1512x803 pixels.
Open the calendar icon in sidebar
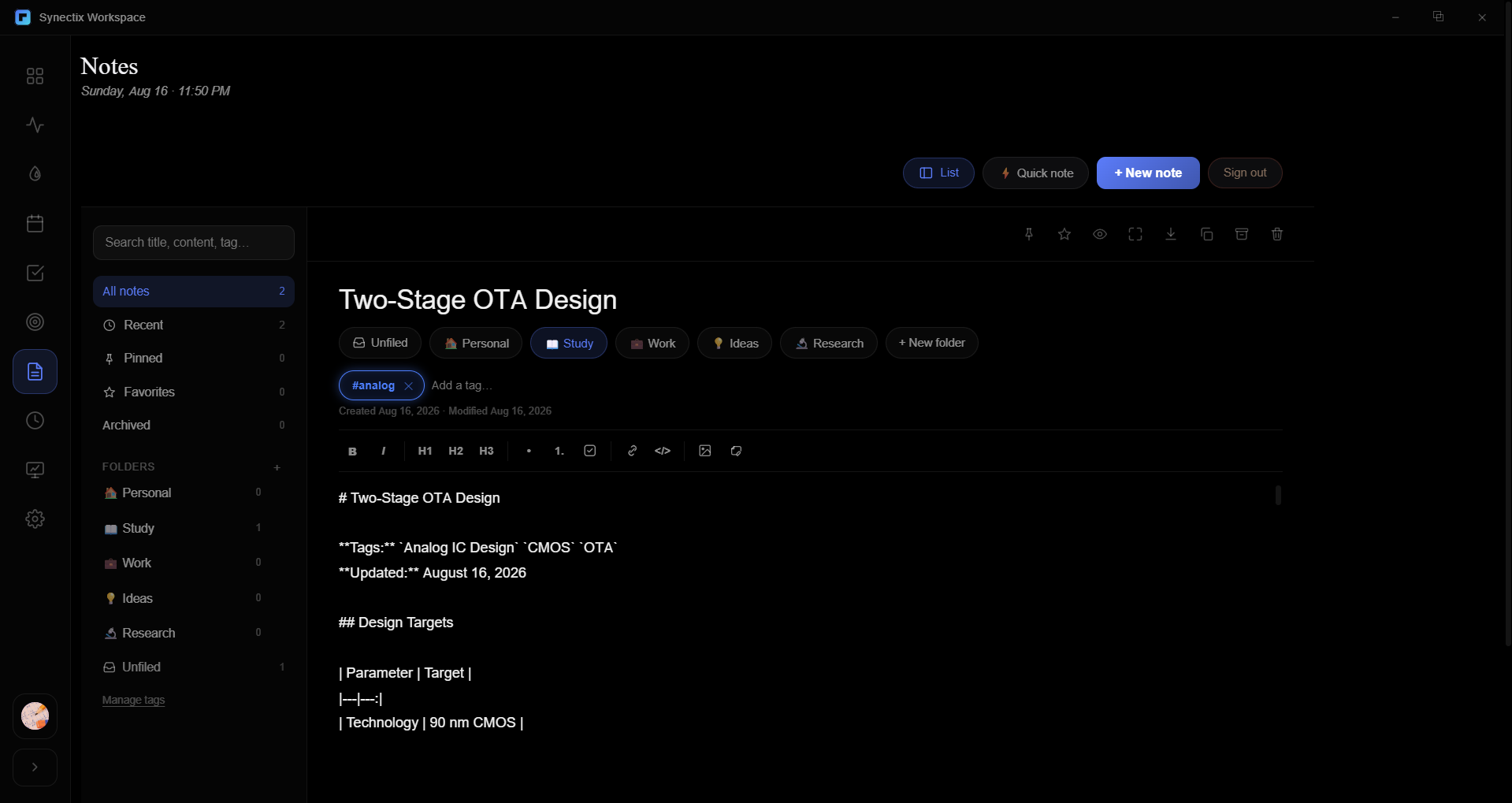[35, 224]
